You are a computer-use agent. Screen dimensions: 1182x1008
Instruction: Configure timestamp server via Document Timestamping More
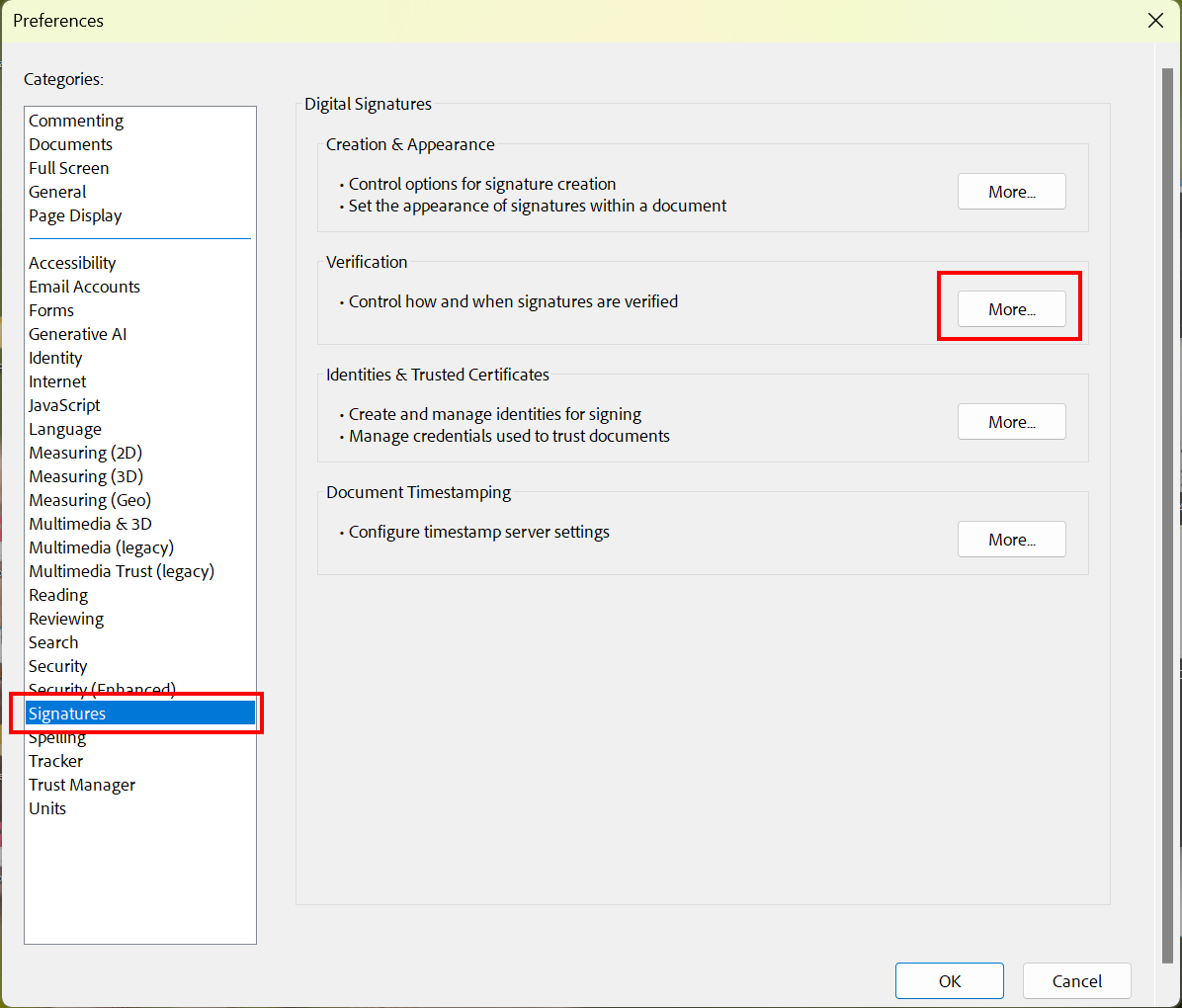tap(1010, 539)
